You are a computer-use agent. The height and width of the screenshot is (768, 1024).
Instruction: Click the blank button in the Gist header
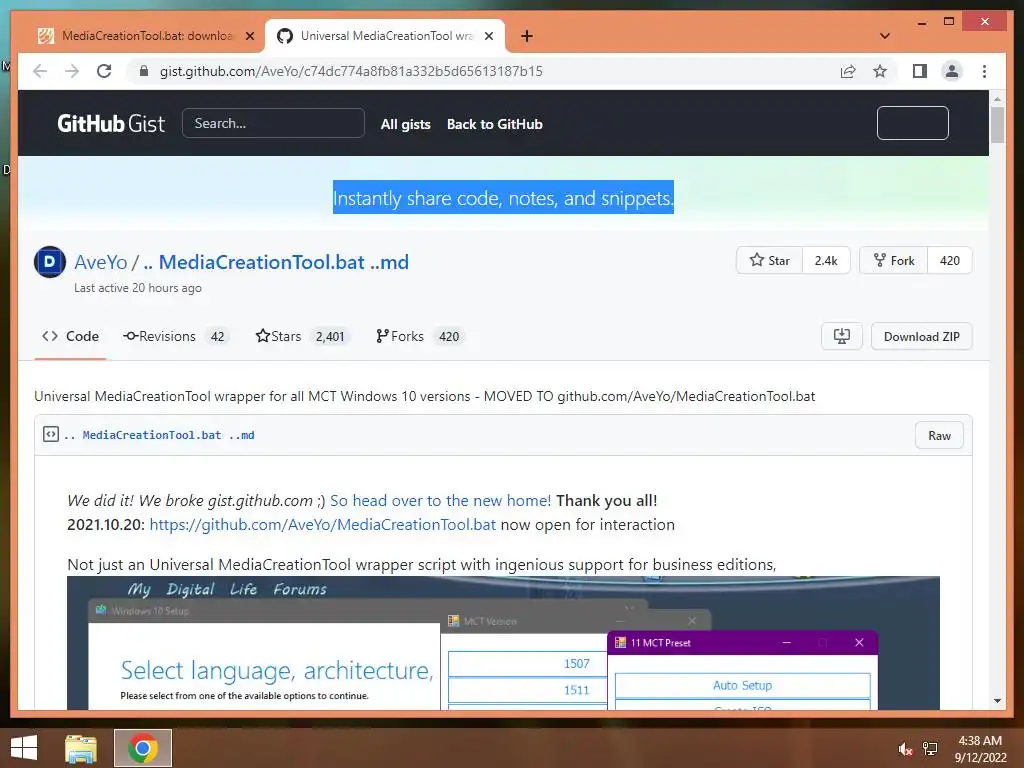(912, 123)
